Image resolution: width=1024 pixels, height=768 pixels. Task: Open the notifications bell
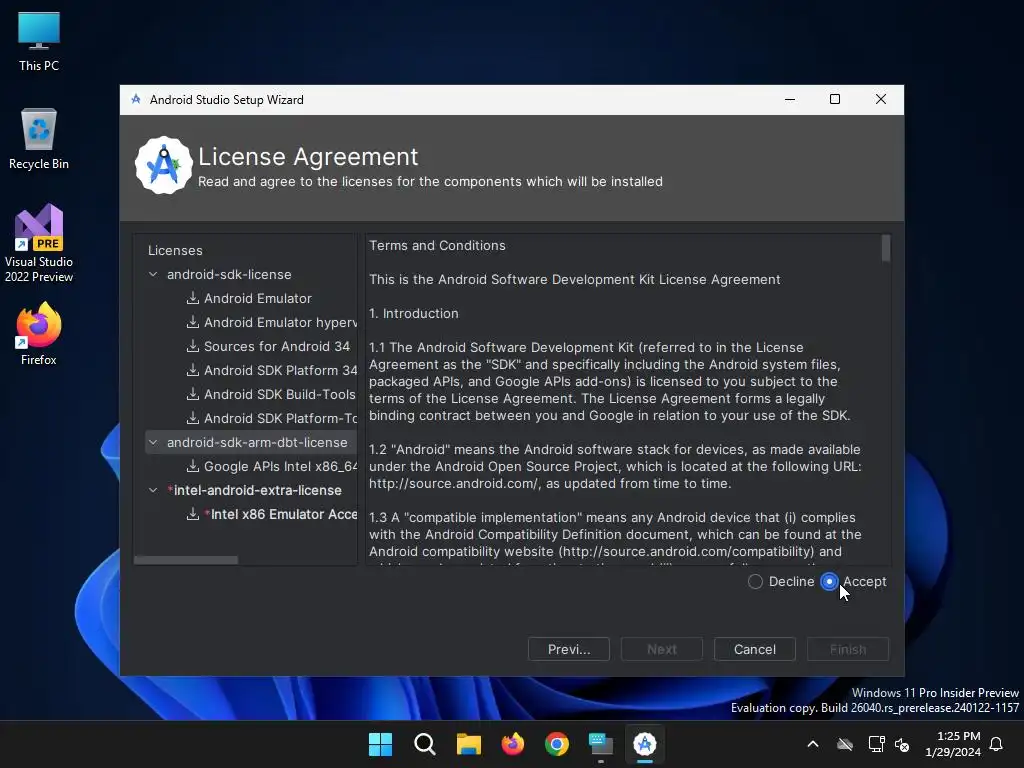[x=997, y=744]
